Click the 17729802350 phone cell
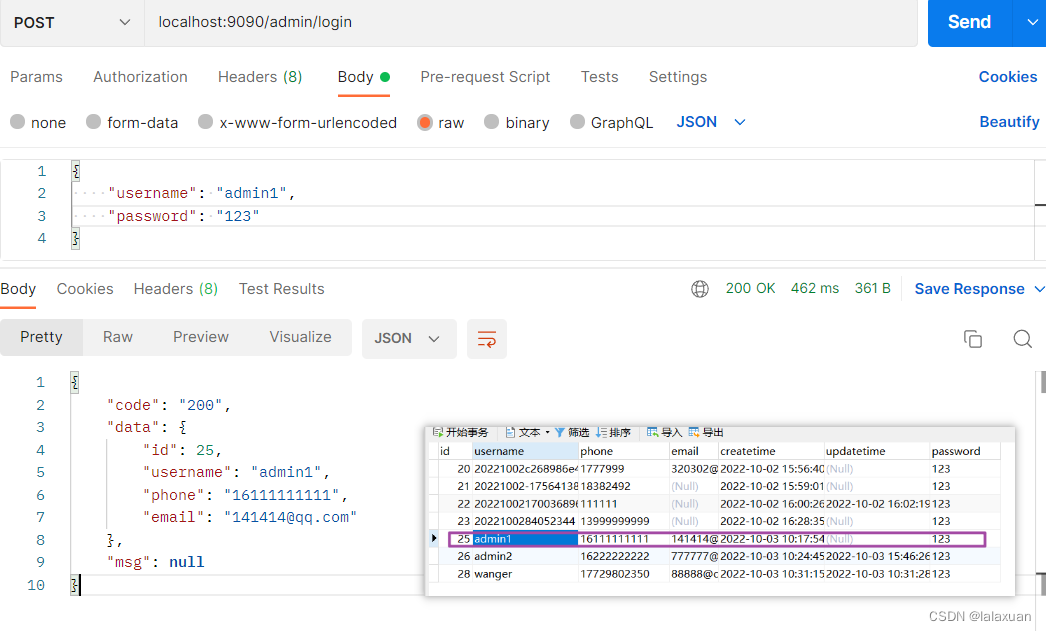 point(624,574)
